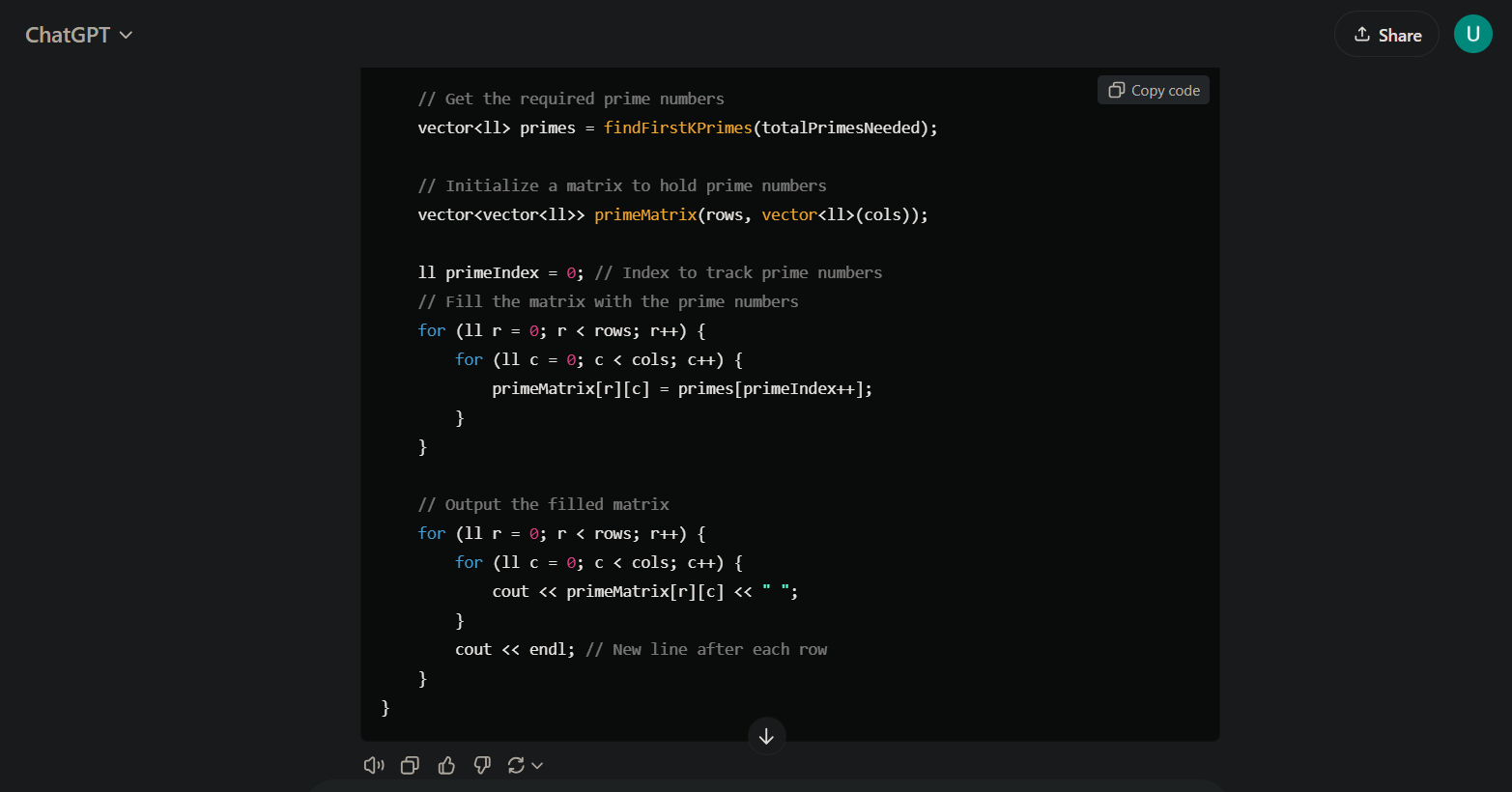Screen dimensions: 1512x792
Task: Click the comment 'Initialize a matrix to hold prime numbers'
Action: (622, 185)
